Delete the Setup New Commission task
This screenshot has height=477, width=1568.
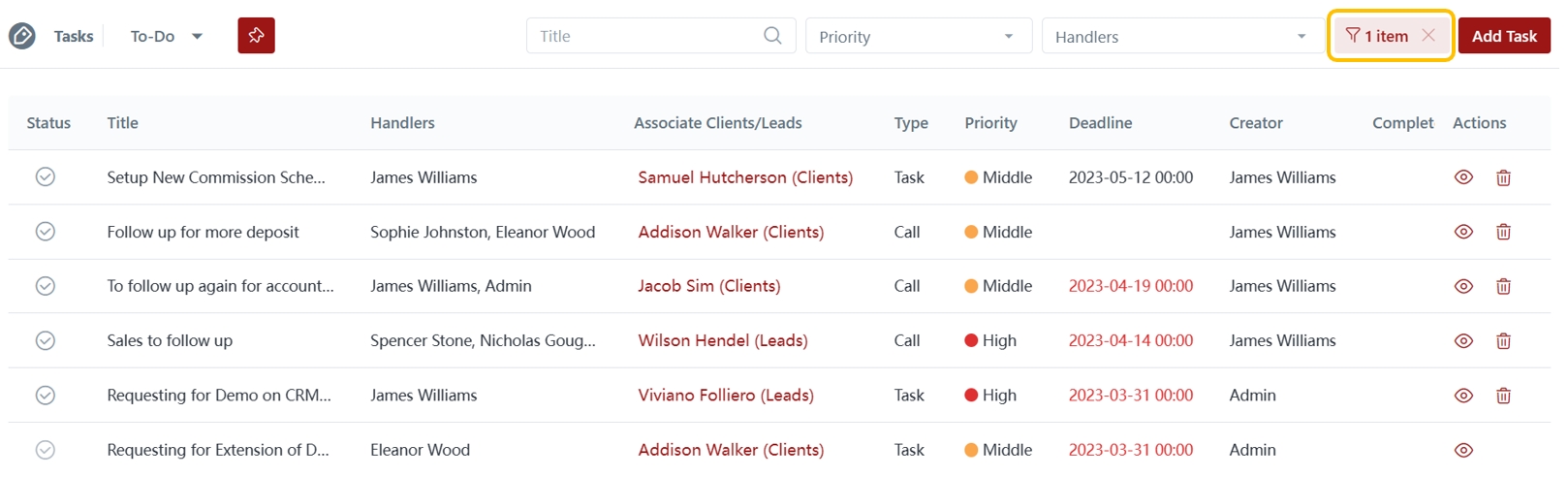(x=1503, y=177)
